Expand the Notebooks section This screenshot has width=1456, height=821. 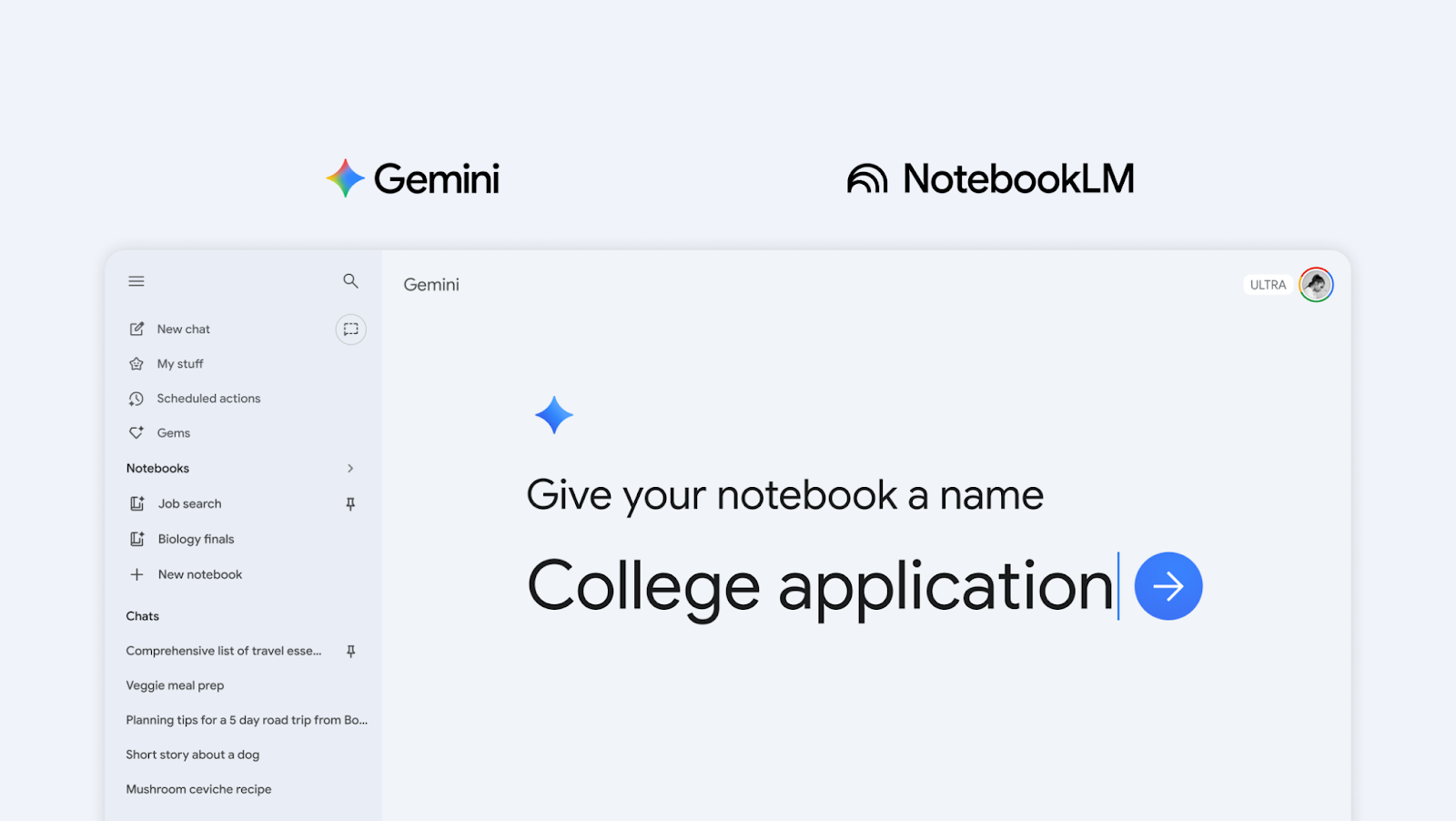(x=349, y=468)
